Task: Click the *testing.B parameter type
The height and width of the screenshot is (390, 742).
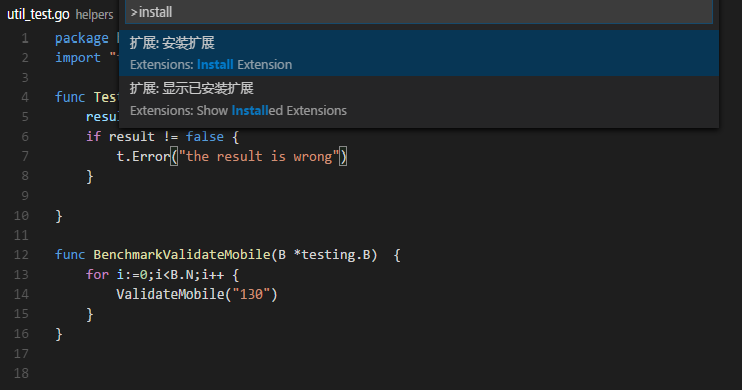Action: (332, 255)
